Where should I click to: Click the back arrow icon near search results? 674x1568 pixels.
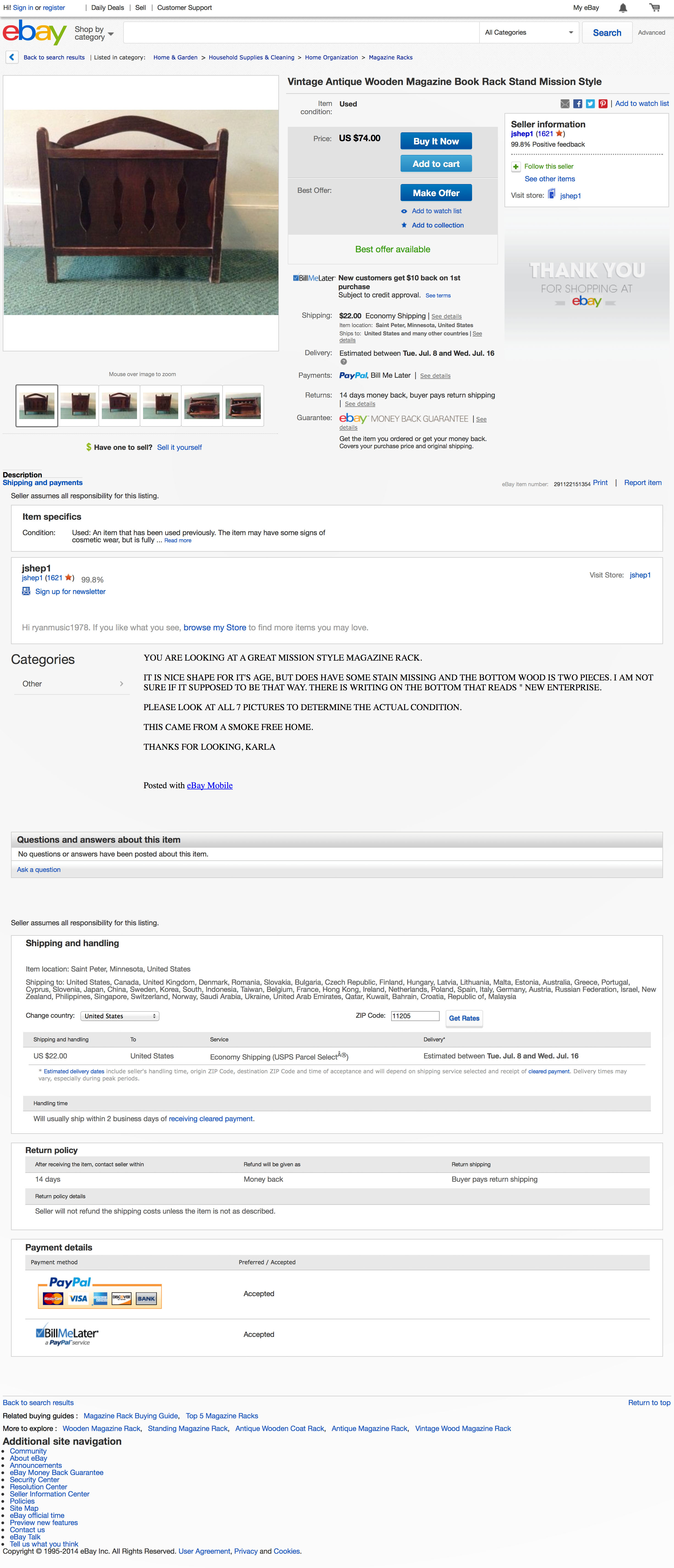[x=12, y=57]
